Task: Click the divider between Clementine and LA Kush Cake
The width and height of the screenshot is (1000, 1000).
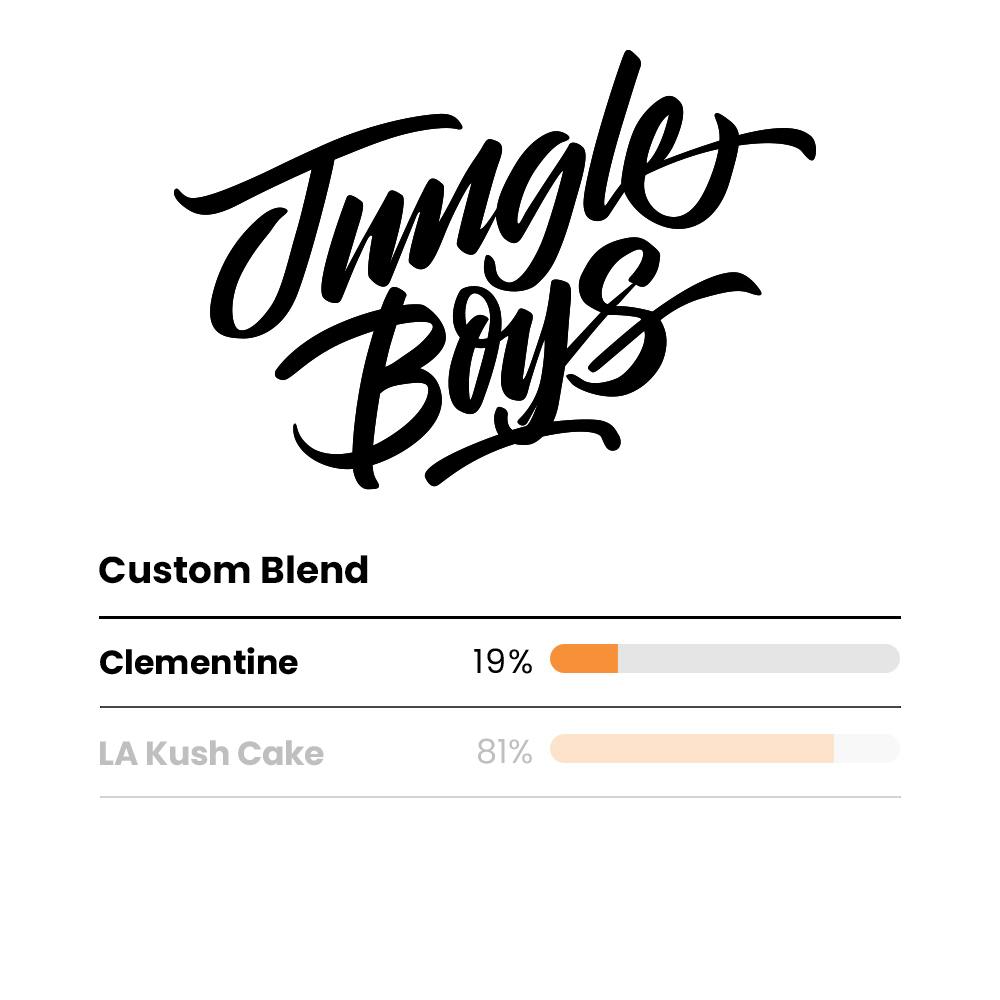Action: [x=500, y=707]
